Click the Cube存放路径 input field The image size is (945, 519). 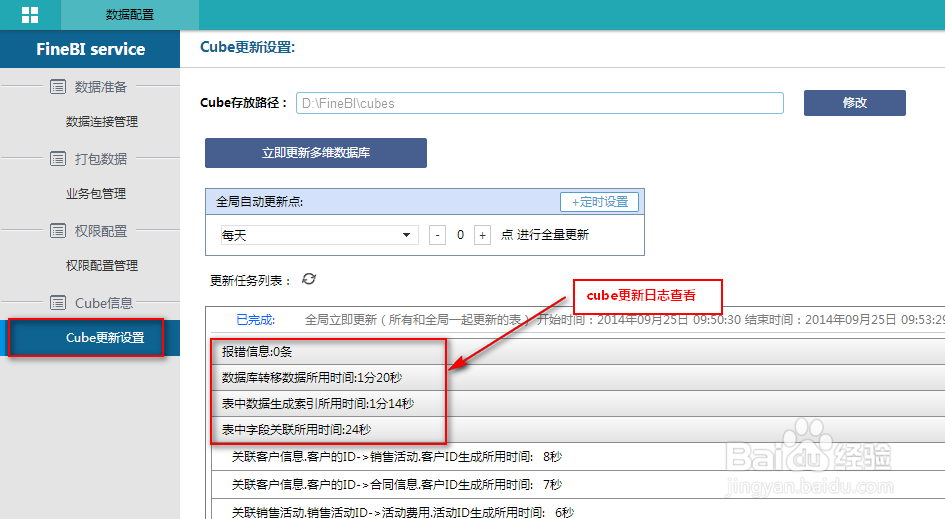click(539, 103)
